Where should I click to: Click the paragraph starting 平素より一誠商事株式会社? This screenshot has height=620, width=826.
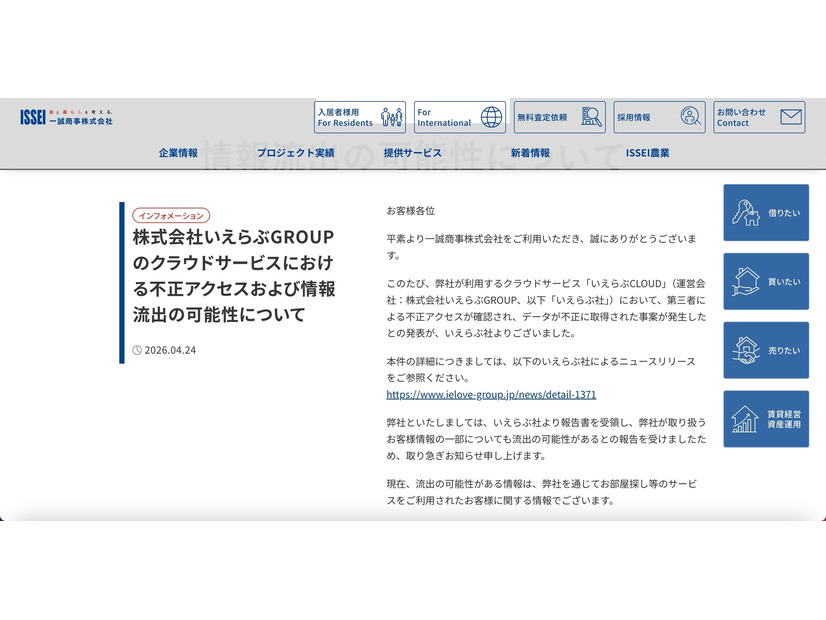point(542,247)
